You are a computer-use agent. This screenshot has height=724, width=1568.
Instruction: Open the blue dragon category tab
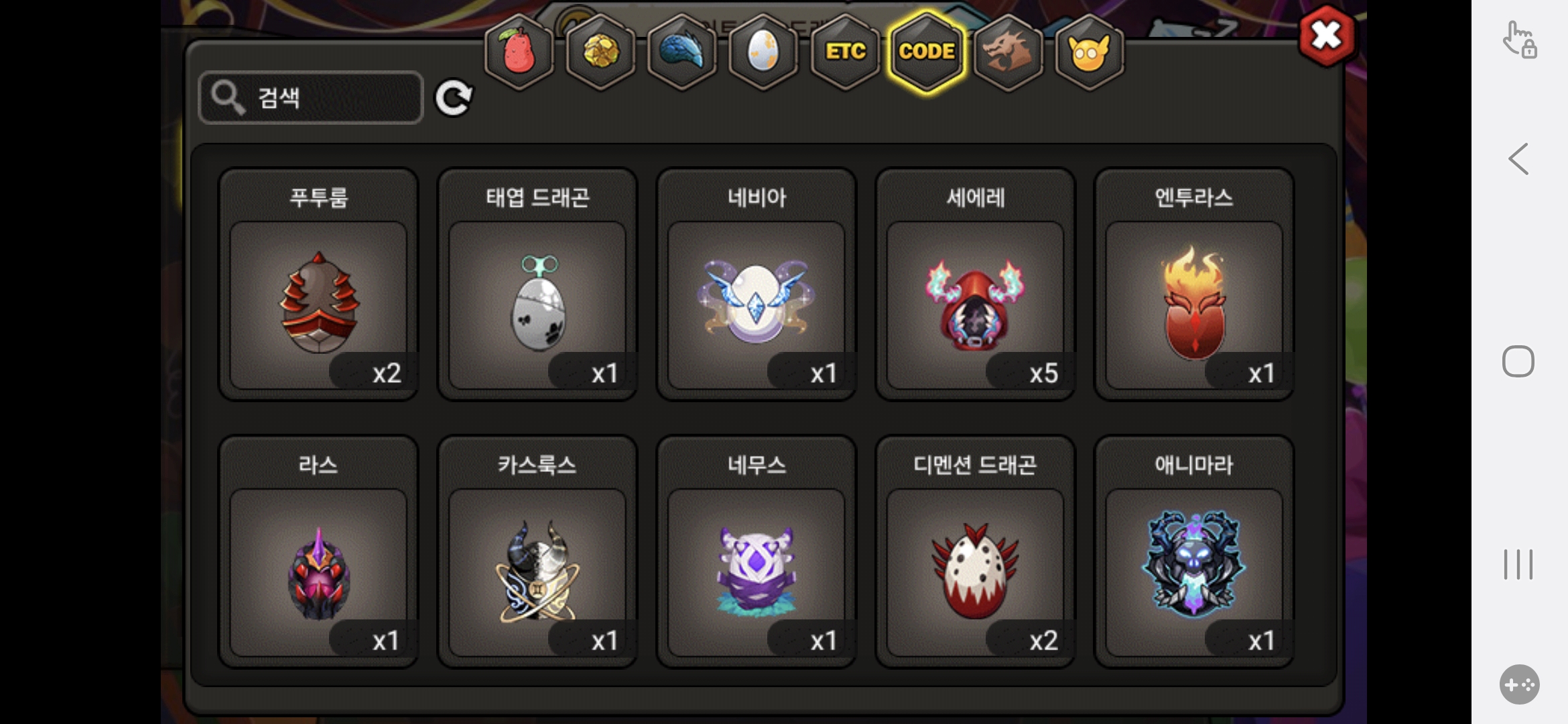(681, 52)
